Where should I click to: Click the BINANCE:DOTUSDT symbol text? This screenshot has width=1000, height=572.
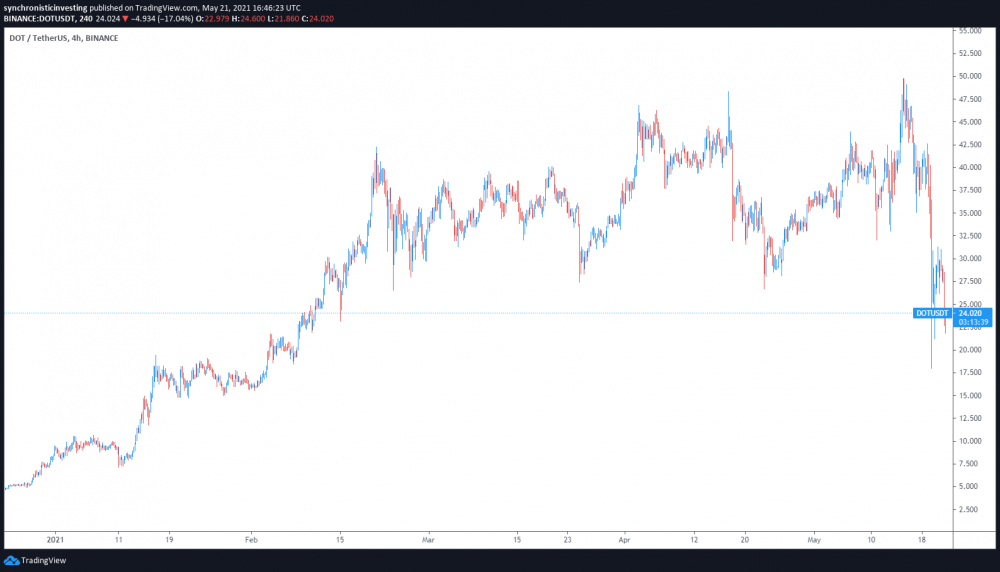pyautogui.click(x=40, y=18)
